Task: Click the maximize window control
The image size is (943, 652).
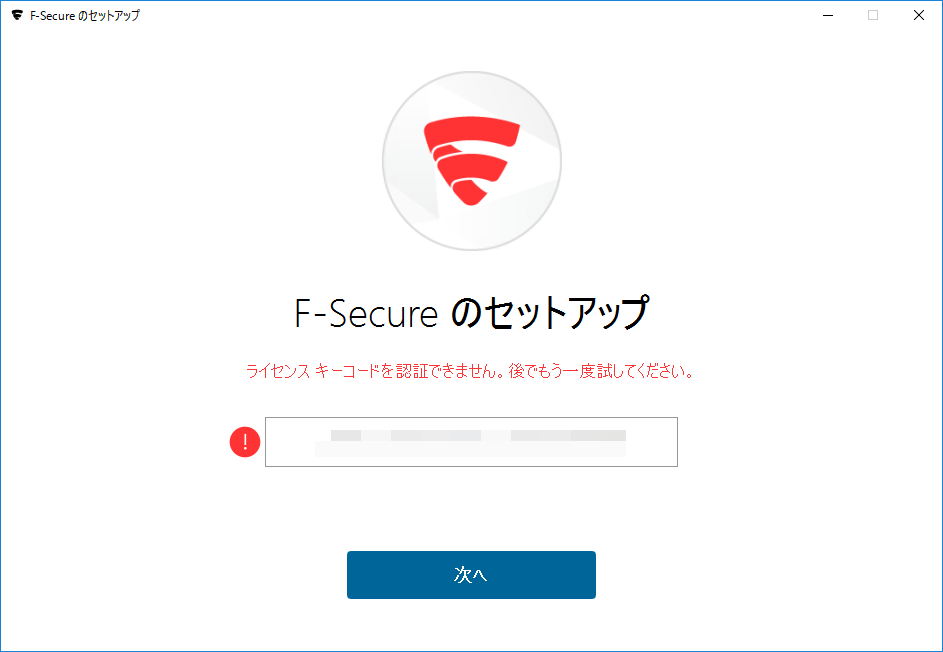Action: (x=873, y=15)
